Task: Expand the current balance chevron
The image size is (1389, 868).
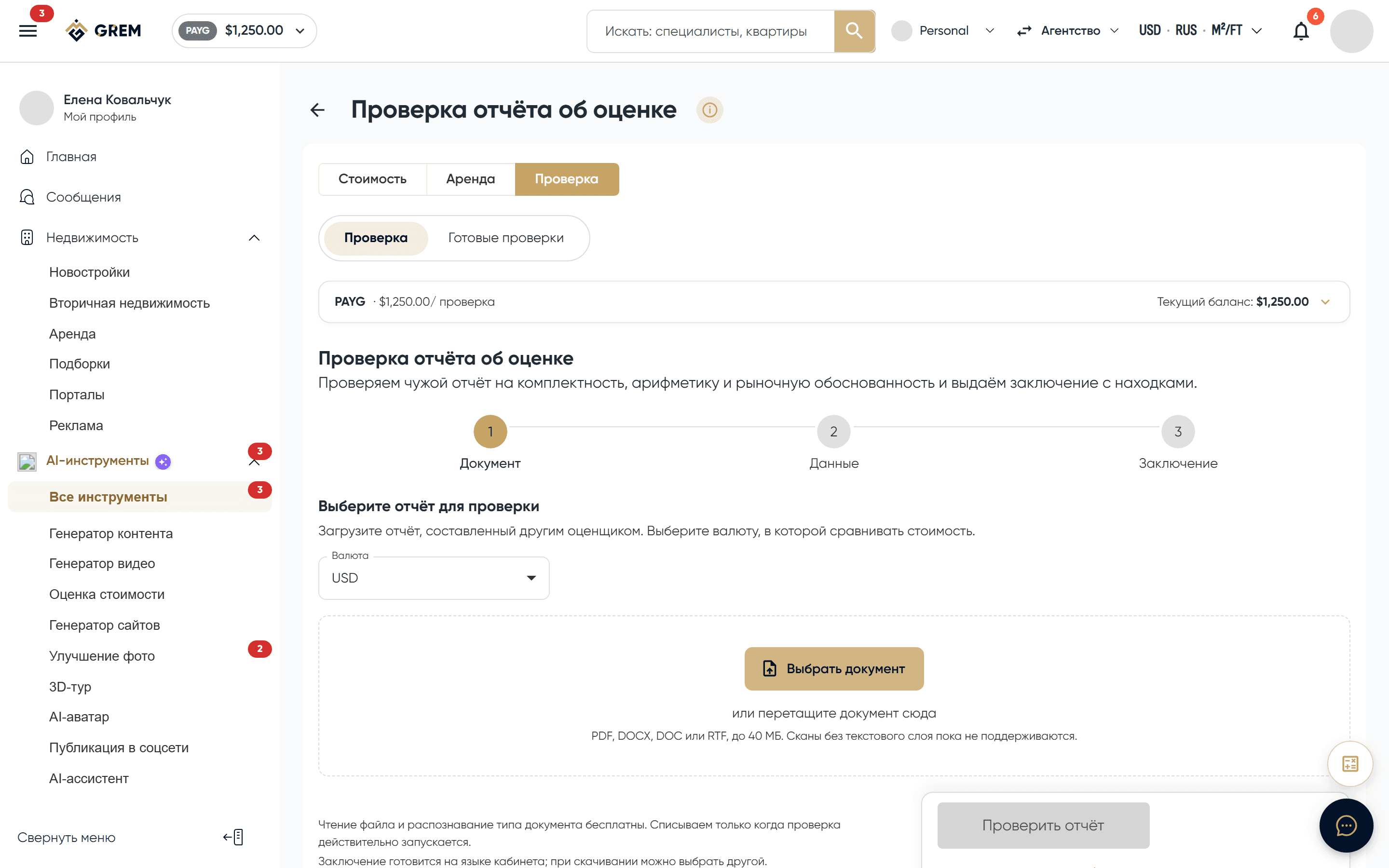Action: pos(1325,302)
